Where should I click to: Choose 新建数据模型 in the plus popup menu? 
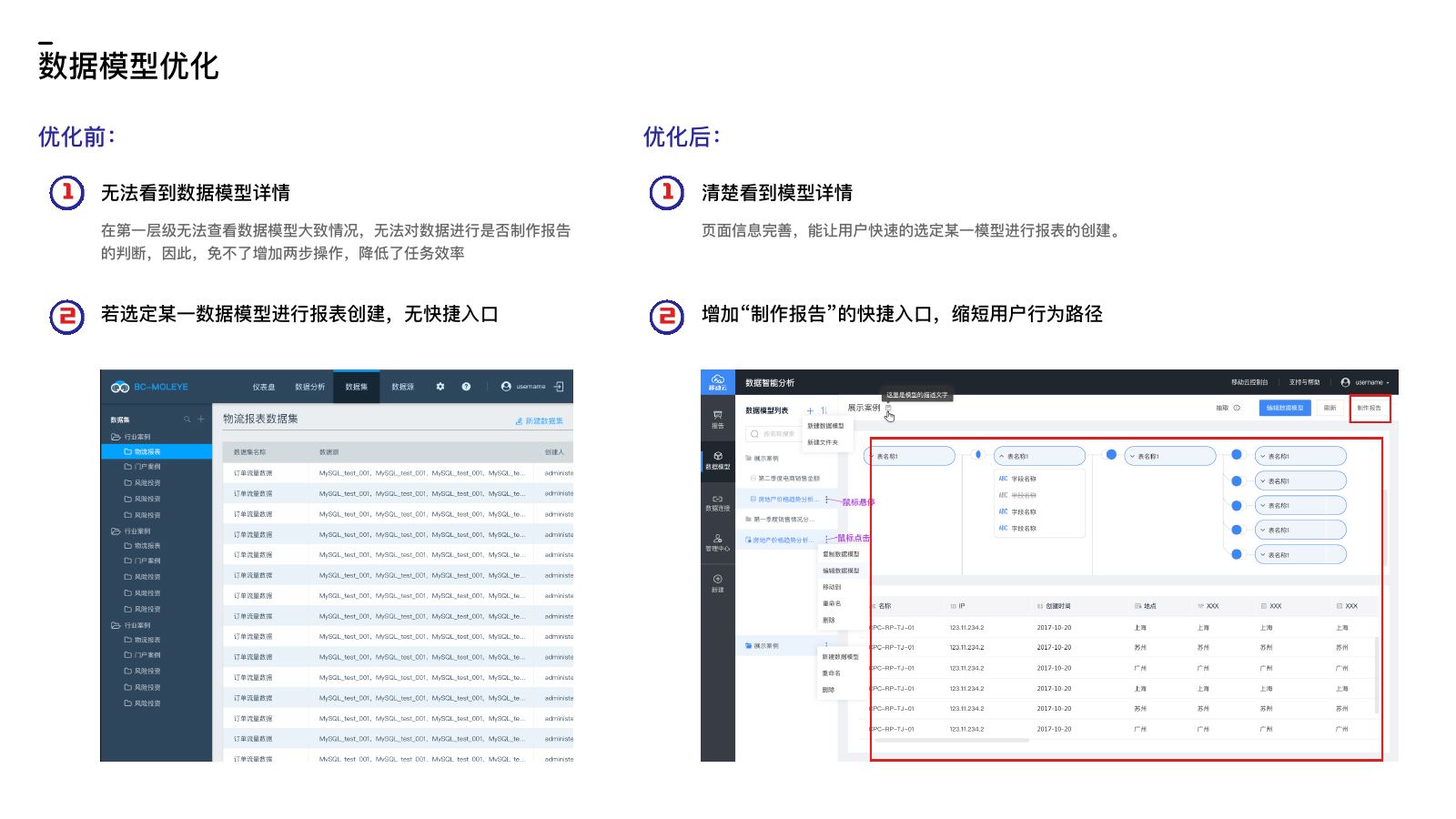click(825, 426)
